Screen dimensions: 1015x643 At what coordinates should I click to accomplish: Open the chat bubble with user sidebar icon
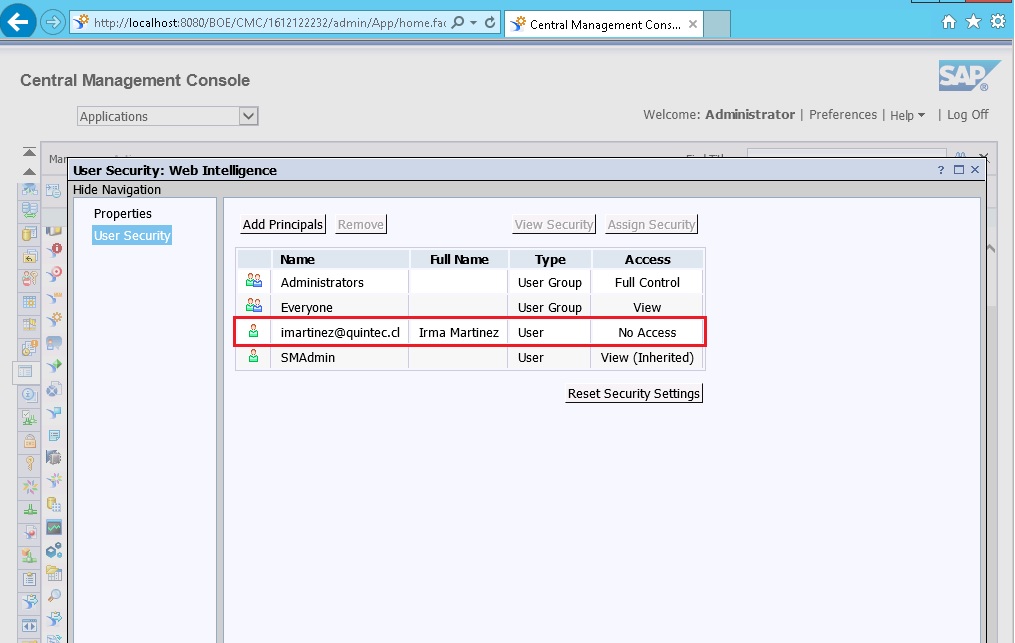click(54, 343)
